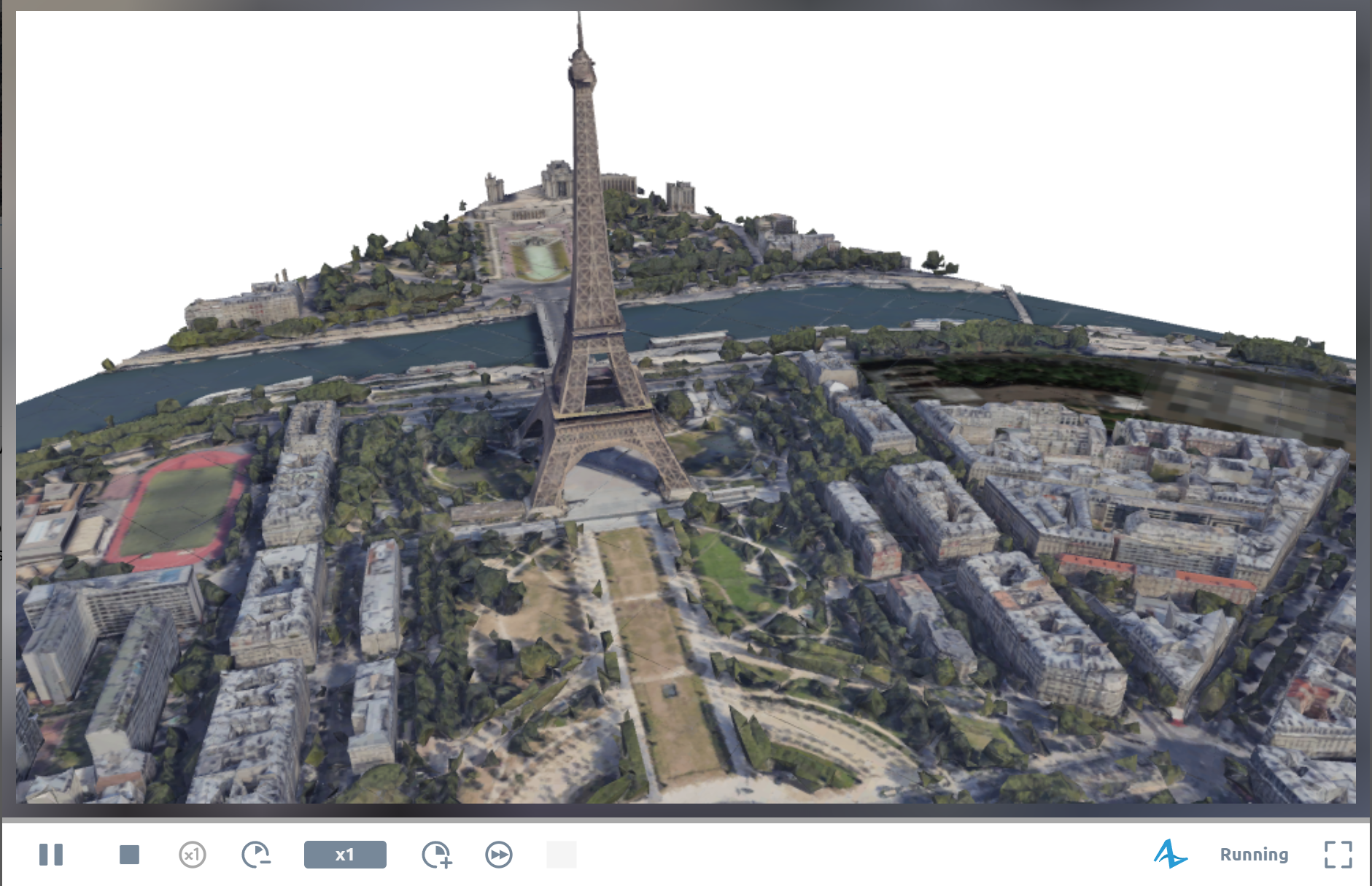Decrease the simulation speed

coord(256,855)
